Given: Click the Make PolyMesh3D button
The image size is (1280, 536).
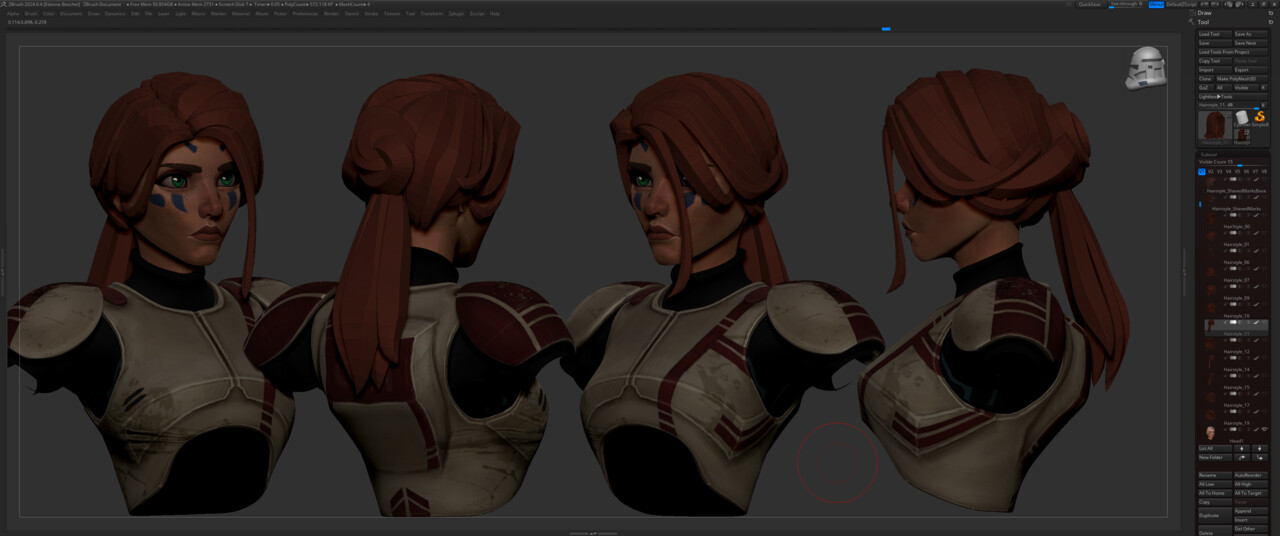Looking at the screenshot, I should (x=1242, y=78).
